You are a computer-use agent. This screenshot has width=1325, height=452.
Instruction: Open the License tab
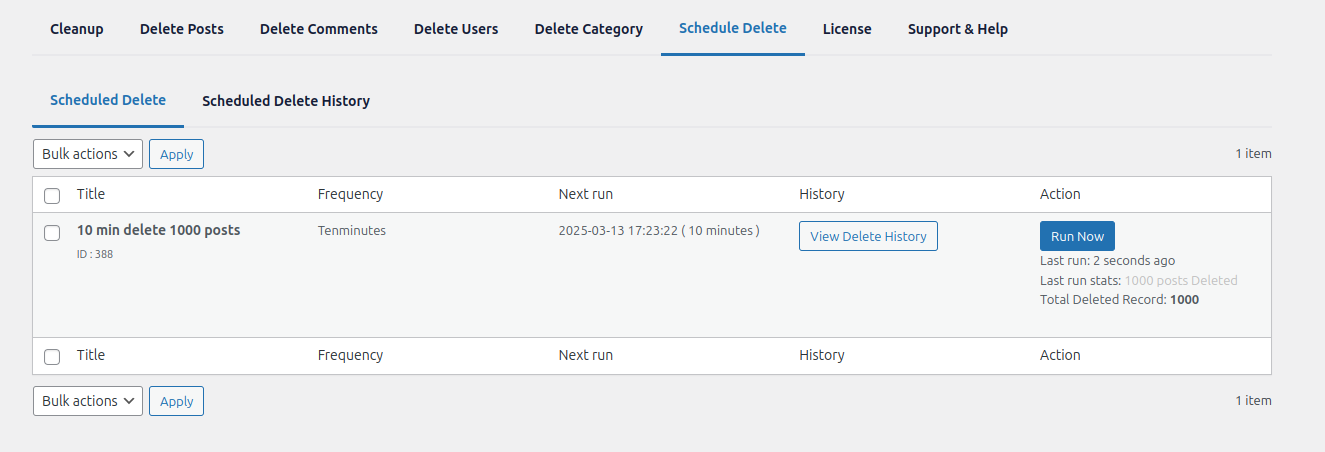pyautogui.click(x=846, y=29)
